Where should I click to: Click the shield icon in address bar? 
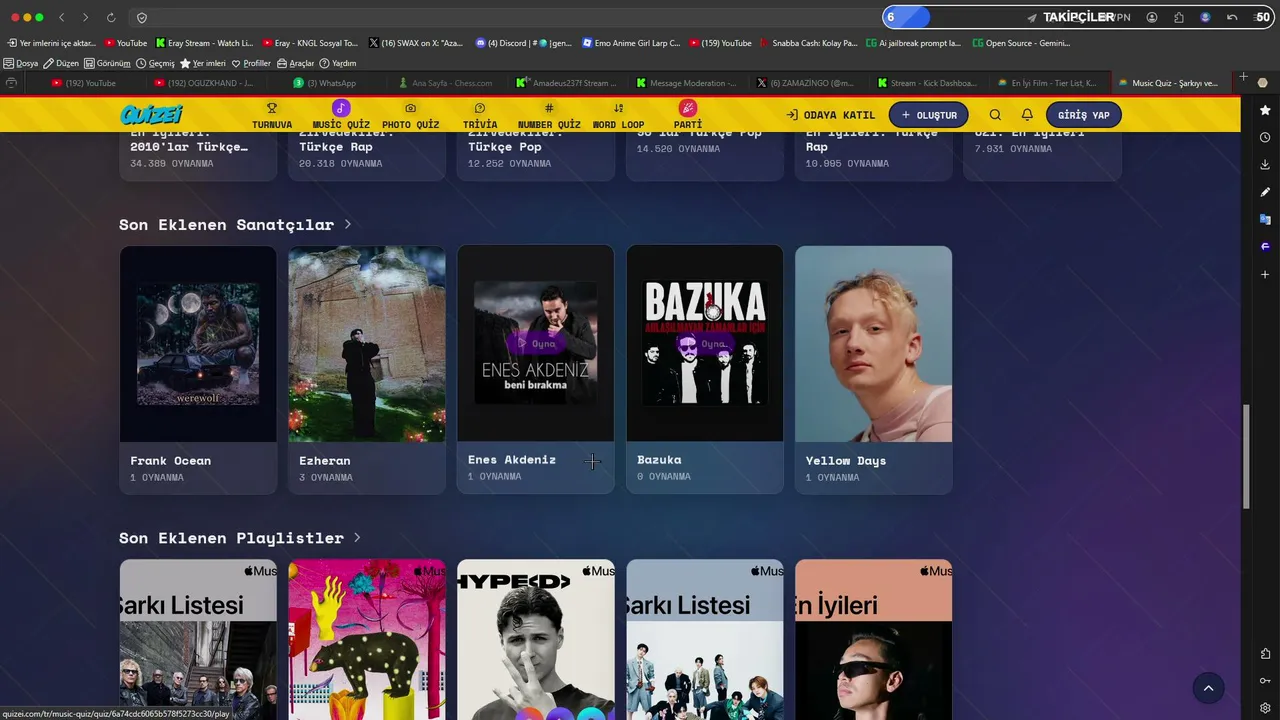click(141, 18)
